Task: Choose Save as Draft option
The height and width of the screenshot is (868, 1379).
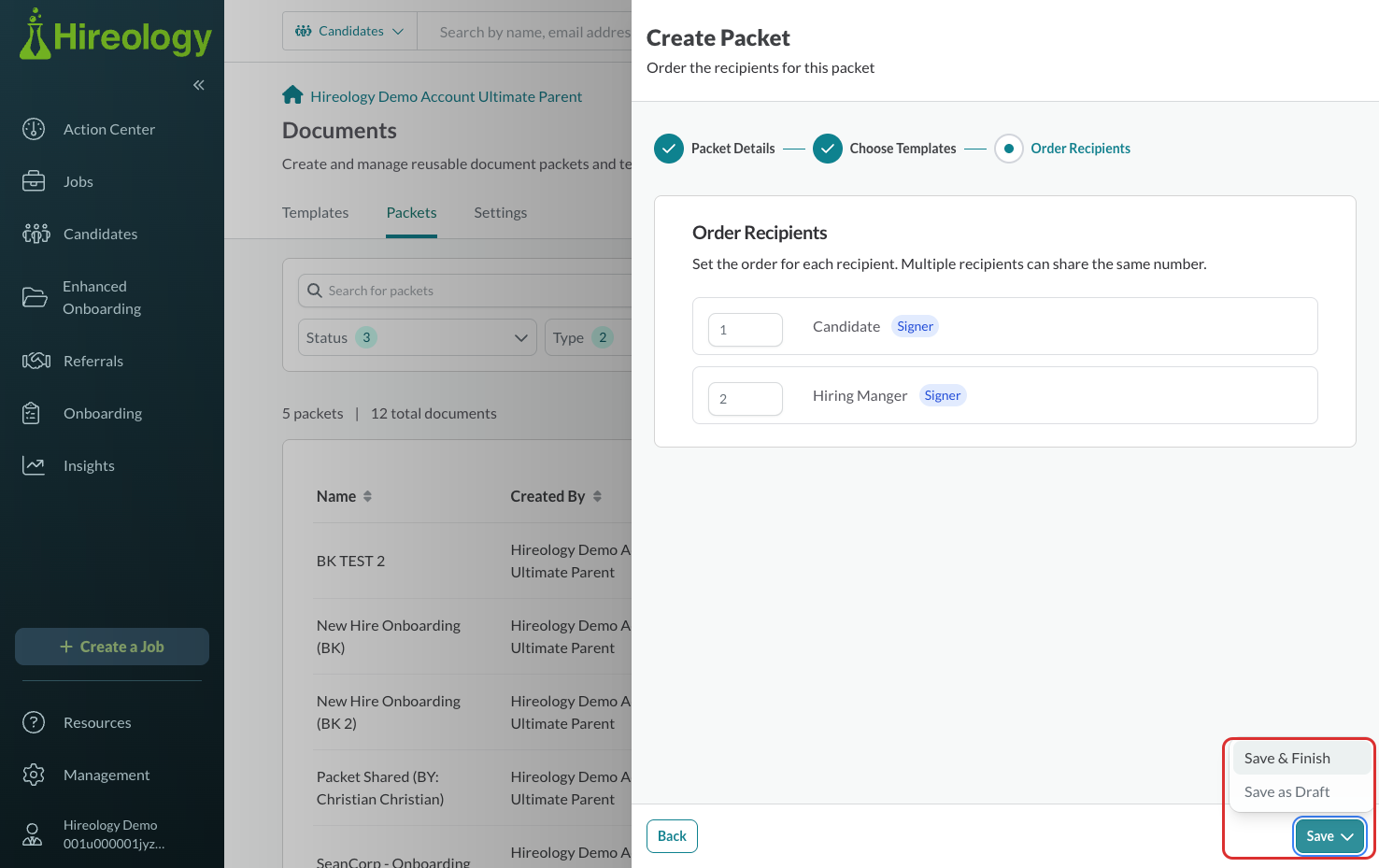Action: click(1301, 791)
